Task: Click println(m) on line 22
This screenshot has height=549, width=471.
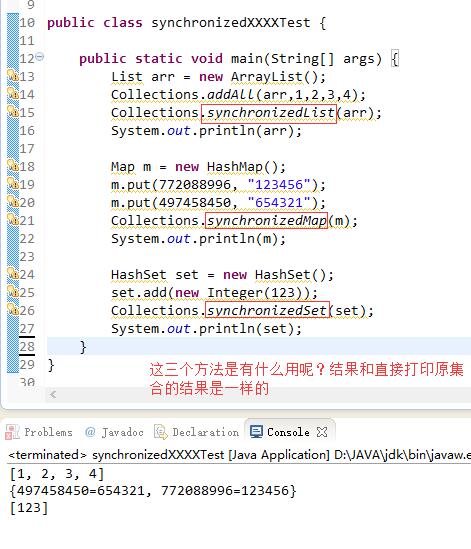Action: pyautogui.click(x=238, y=239)
